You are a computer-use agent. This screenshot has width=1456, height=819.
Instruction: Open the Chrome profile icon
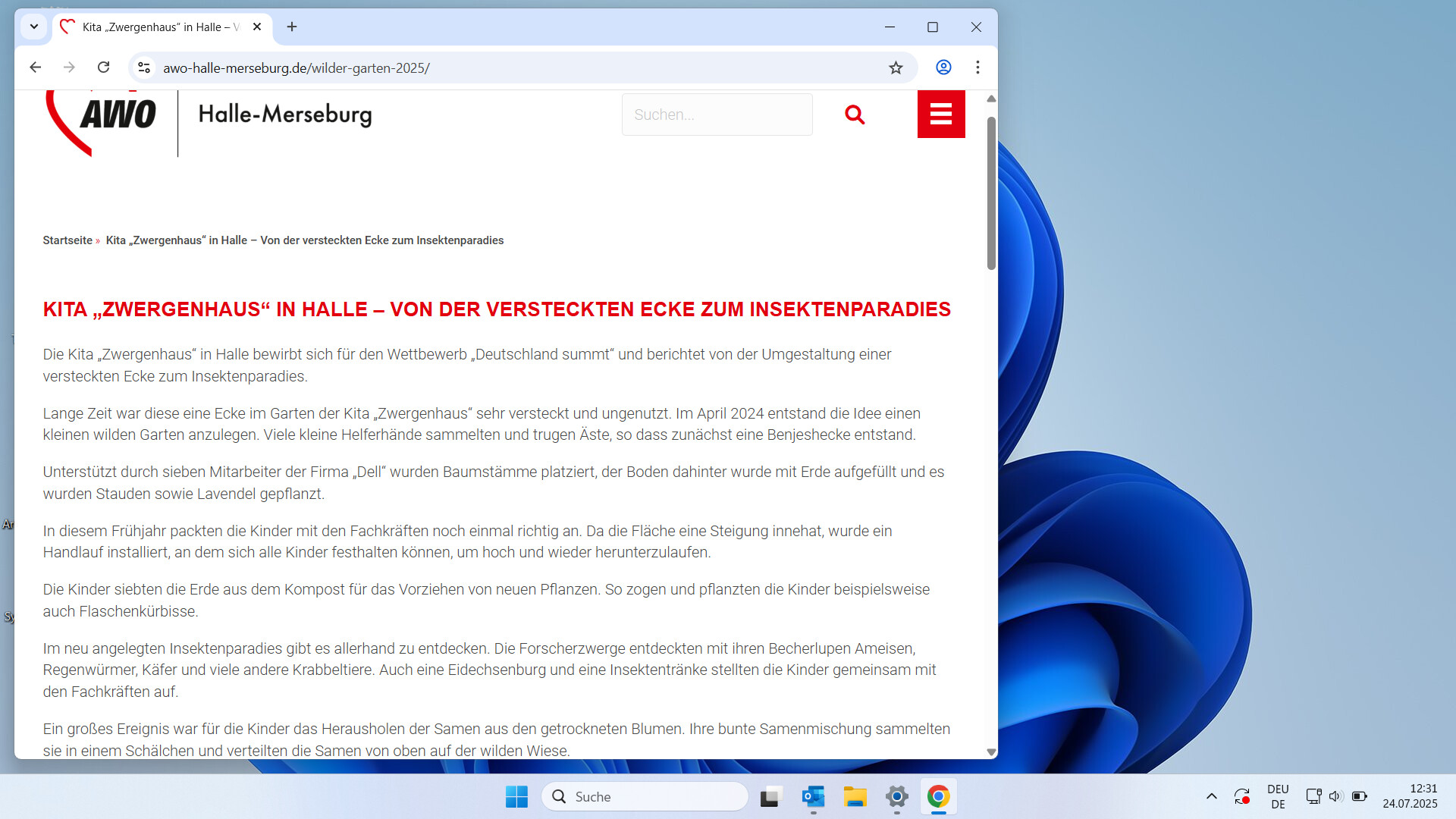(x=943, y=67)
